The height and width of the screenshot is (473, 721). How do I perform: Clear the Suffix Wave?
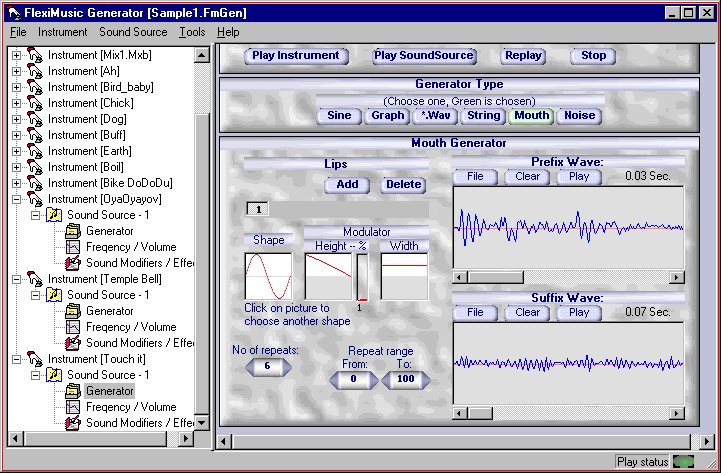click(527, 313)
